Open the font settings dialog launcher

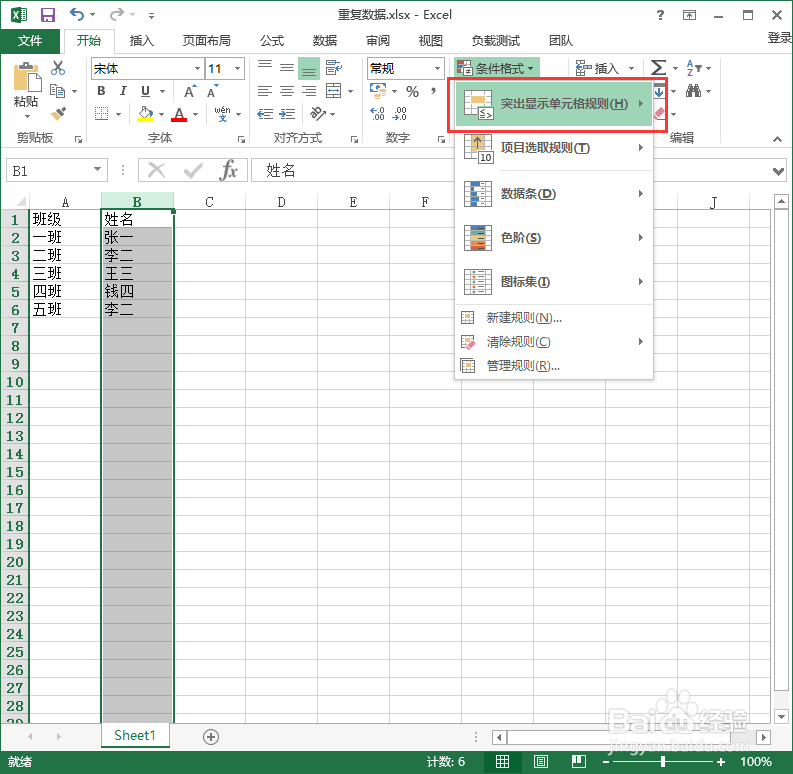241,139
